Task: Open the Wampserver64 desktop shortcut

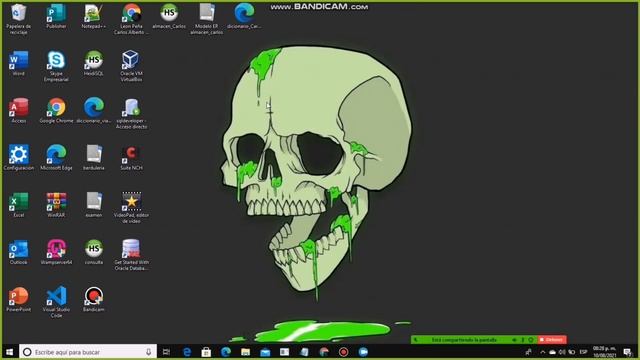Action: pos(56,252)
